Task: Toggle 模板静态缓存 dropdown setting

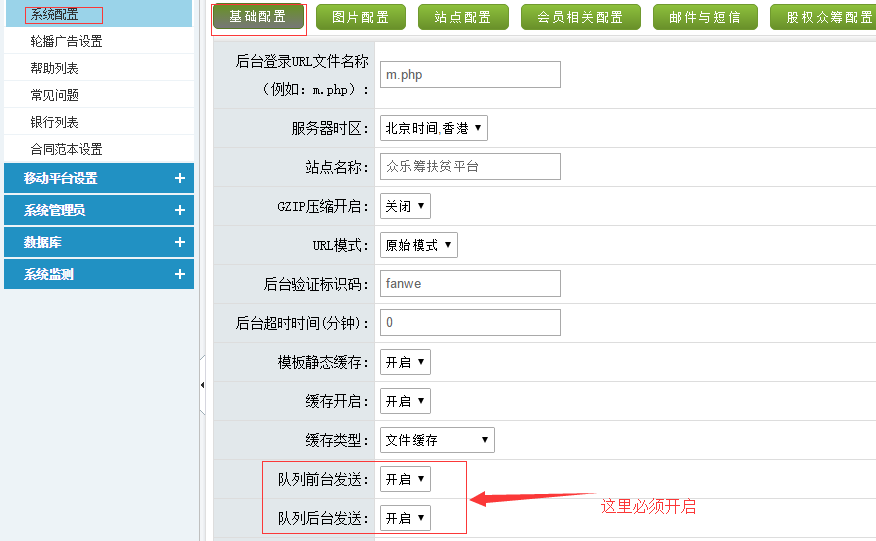Action: pos(405,362)
